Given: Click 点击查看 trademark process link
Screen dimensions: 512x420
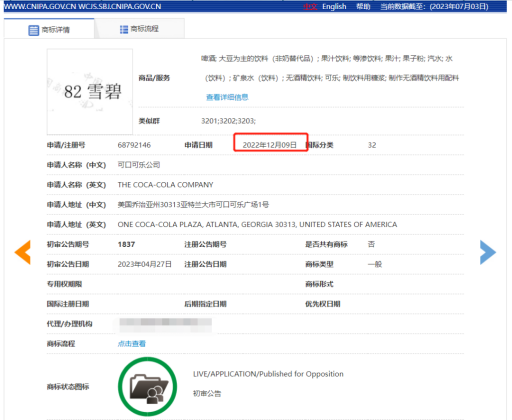Looking at the screenshot, I should (x=132, y=344).
